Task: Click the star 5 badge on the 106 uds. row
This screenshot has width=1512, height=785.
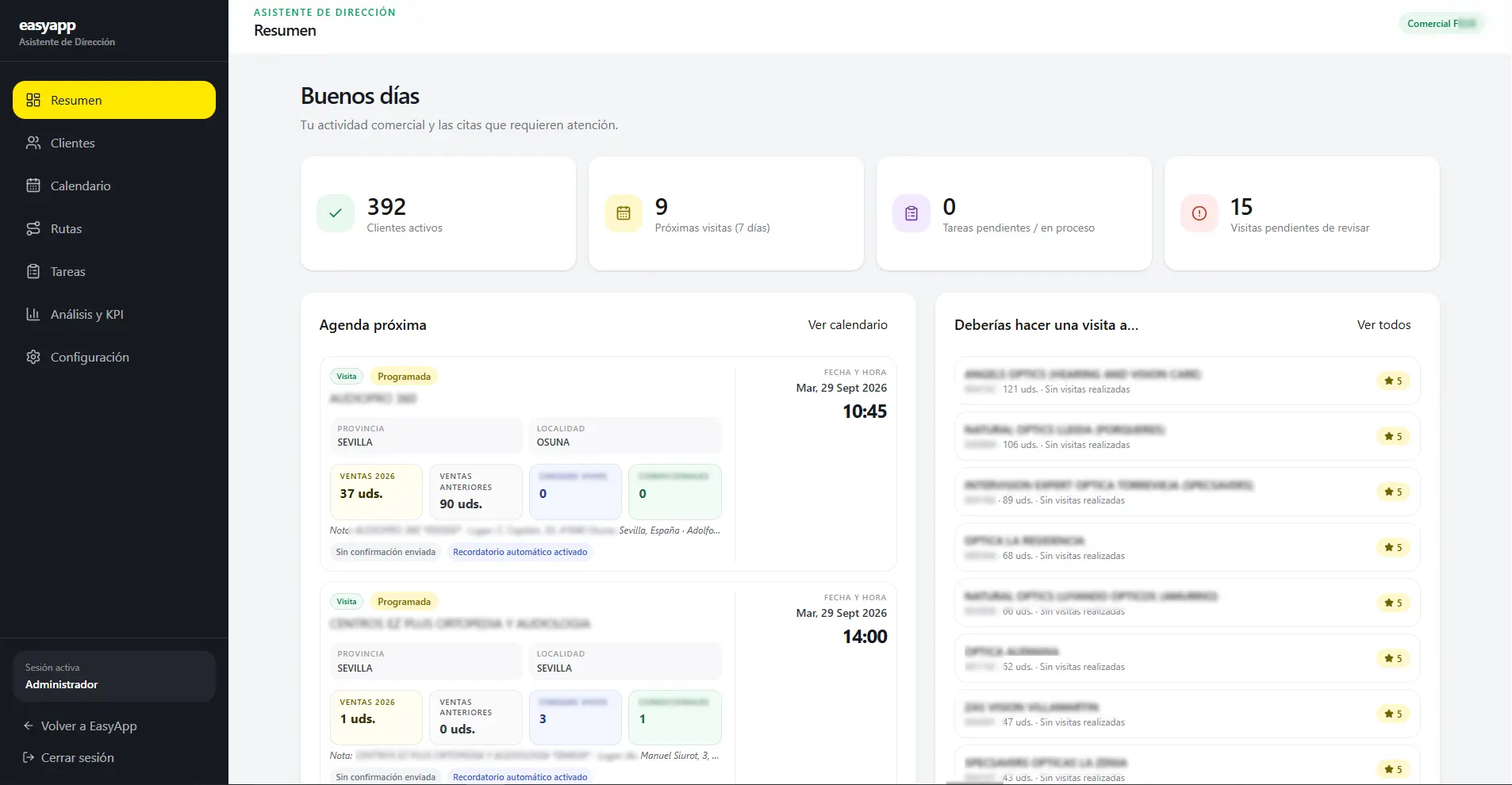Action: (x=1393, y=436)
